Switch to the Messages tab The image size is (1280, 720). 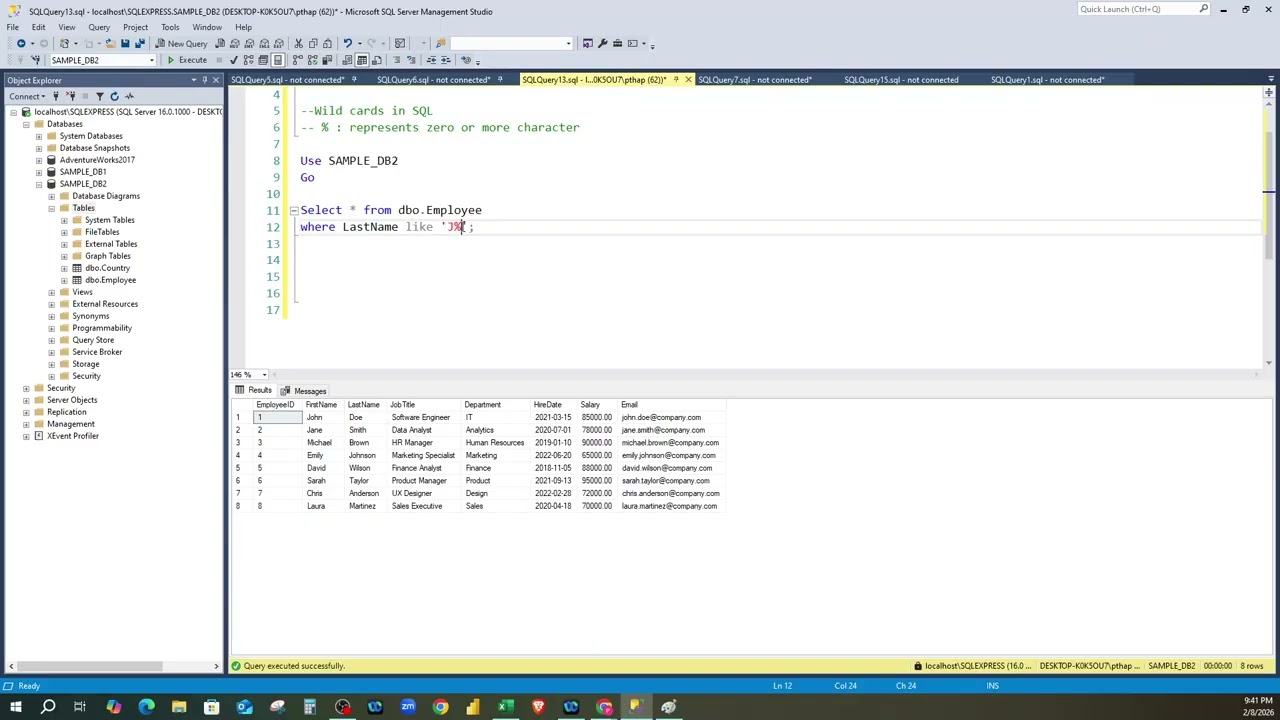click(x=304, y=391)
